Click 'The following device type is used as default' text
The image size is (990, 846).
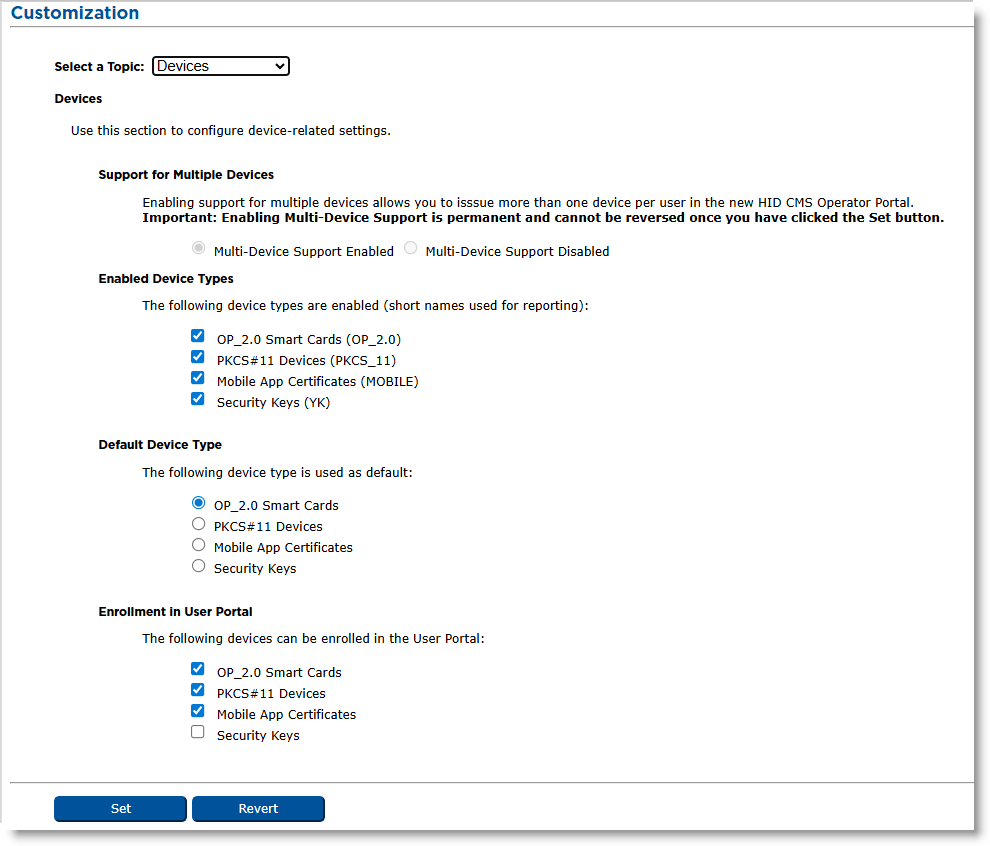(x=277, y=473)
